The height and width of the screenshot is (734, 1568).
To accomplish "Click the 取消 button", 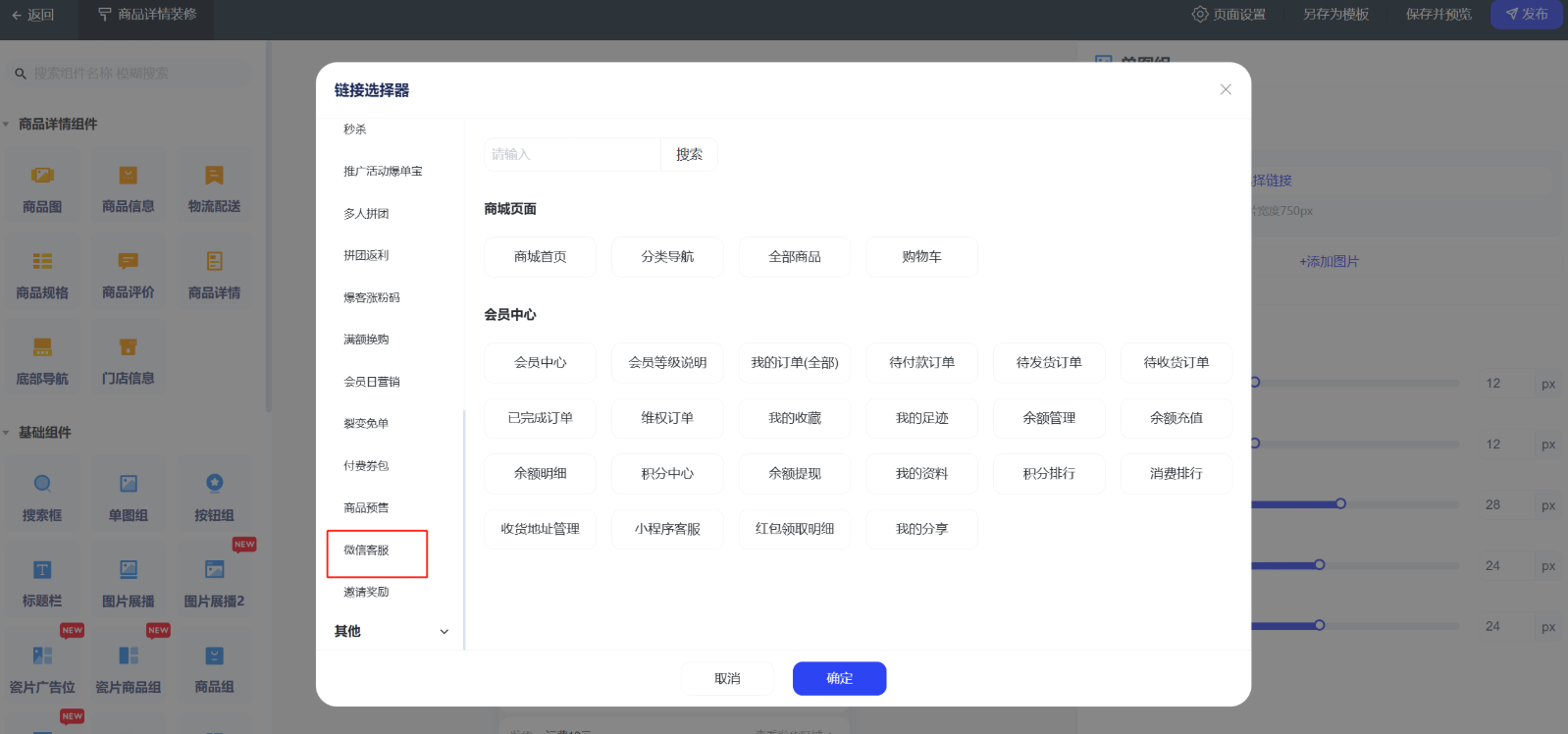I will click(x=727, y=679).
